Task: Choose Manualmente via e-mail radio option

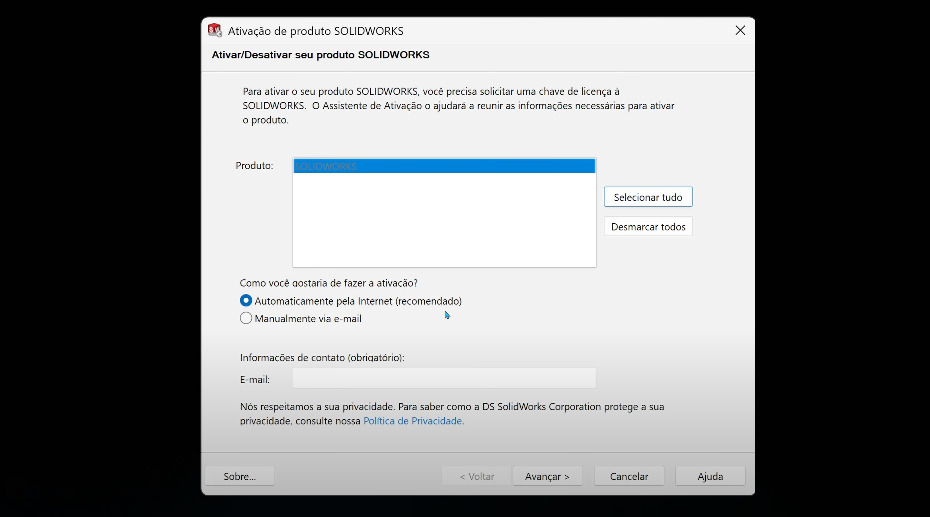Action: (x=246, y=319)
